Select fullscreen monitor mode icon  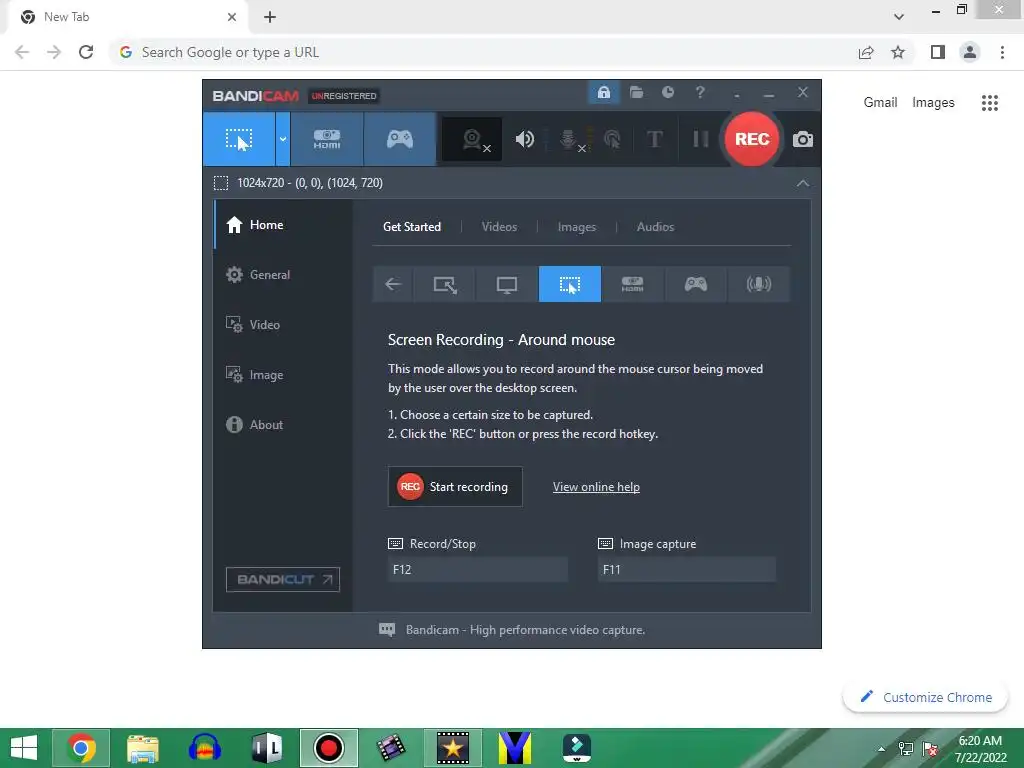(x=507, y=284)
